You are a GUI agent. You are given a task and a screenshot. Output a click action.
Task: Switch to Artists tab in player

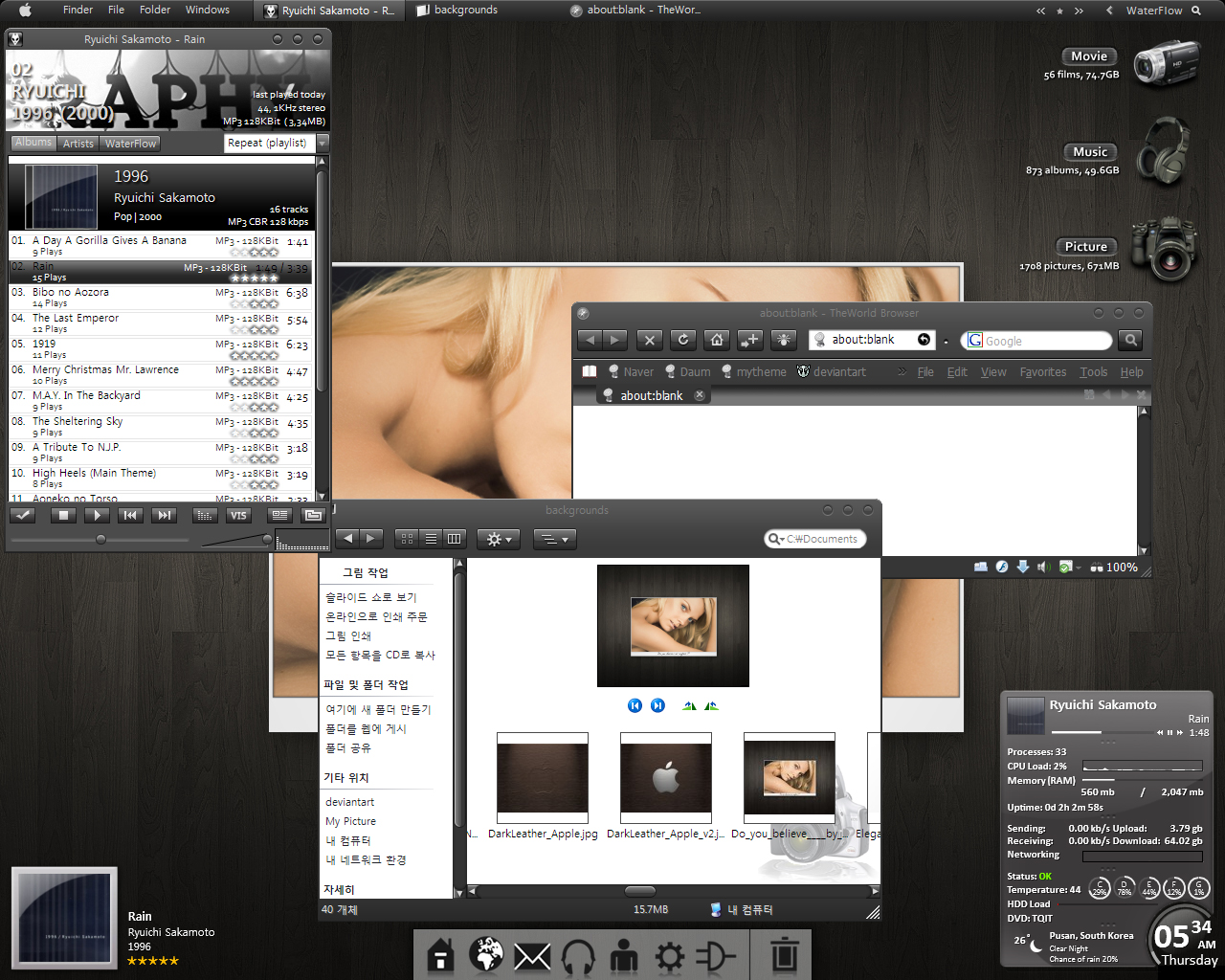[78, 144]
